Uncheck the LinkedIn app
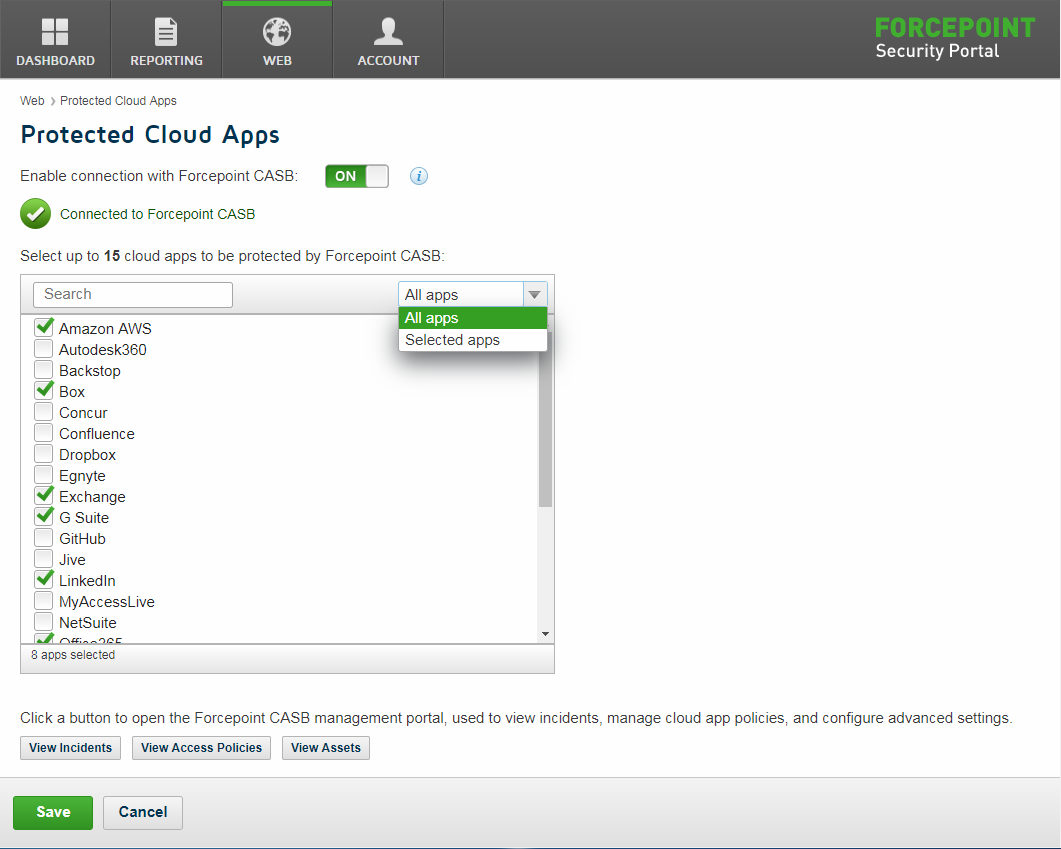This screenshot has width=1061, height=849. [x=44, y=580]
